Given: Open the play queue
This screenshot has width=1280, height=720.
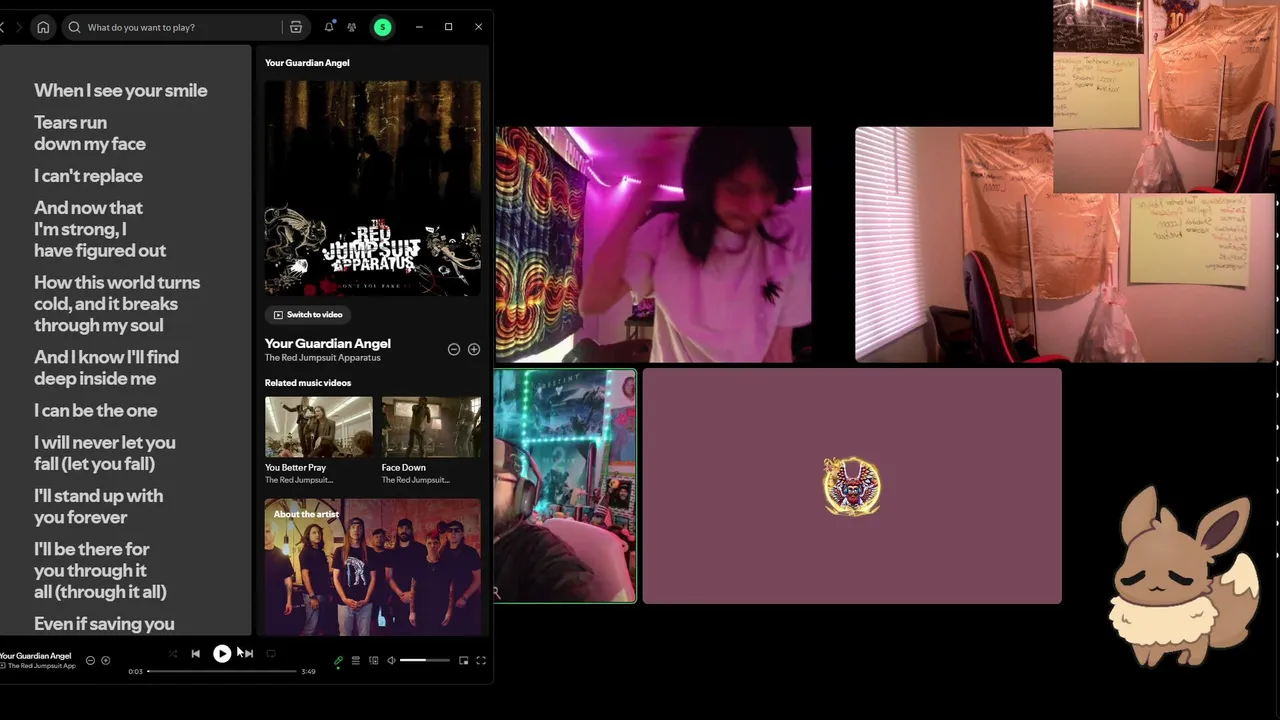Looking at the screenshot, I should click(355, 660).
